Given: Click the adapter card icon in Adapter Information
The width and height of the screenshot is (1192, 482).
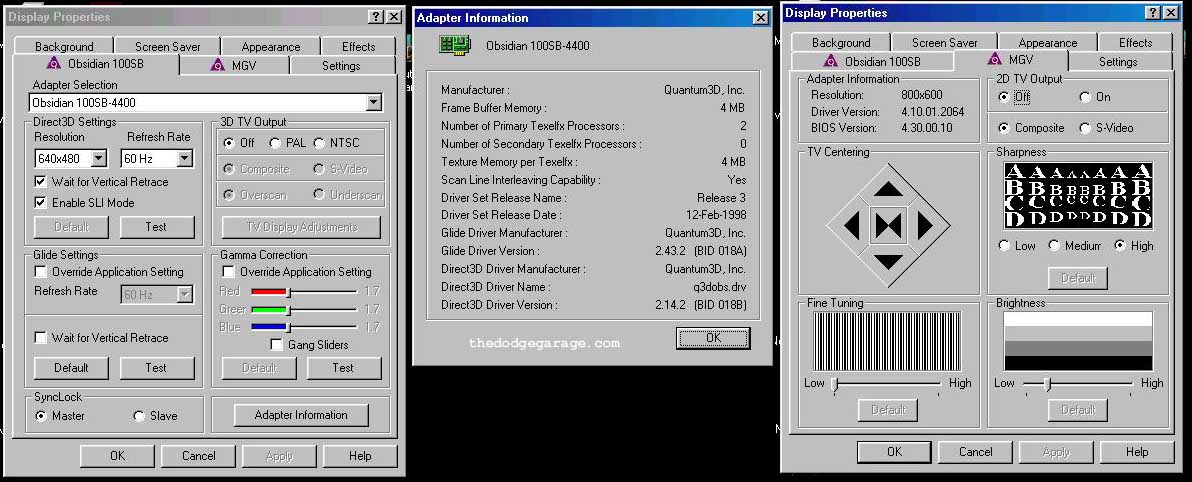Looking at the screenshot, I should 455,45.
